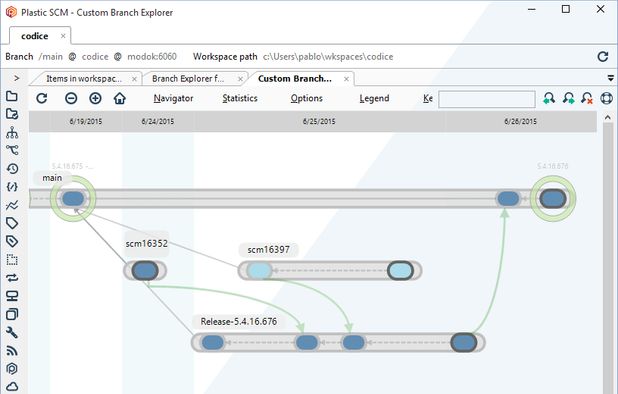618x394 pixels.
Task: Click the red-x headset toolbar icon
Action: [587, 98]
